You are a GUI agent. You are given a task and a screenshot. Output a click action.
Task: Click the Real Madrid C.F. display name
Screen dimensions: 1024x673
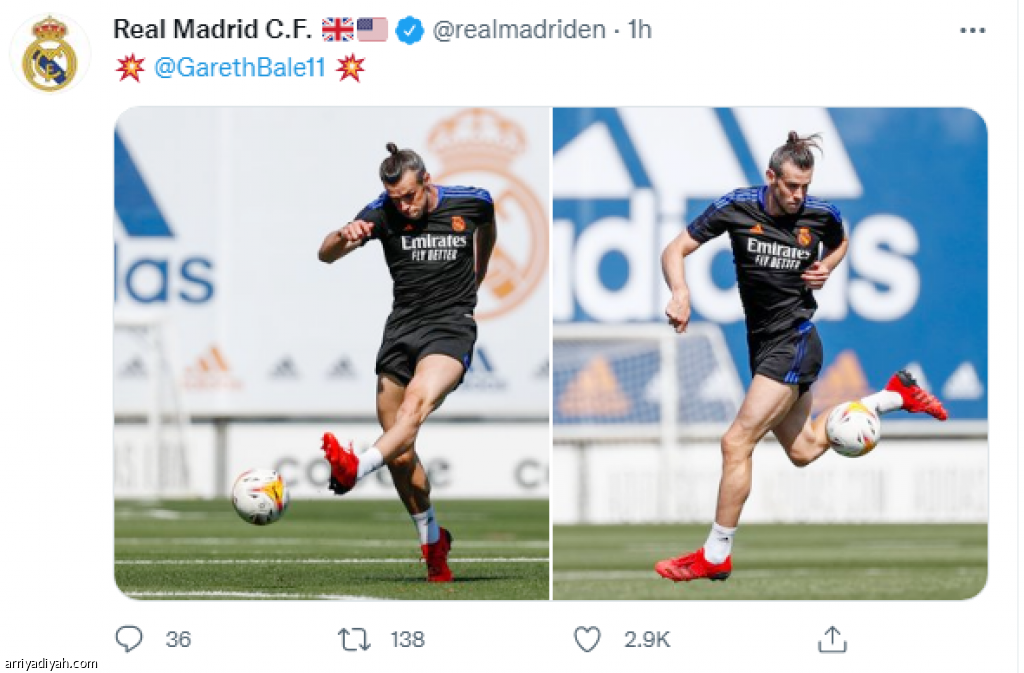click(x=212, y=29)
